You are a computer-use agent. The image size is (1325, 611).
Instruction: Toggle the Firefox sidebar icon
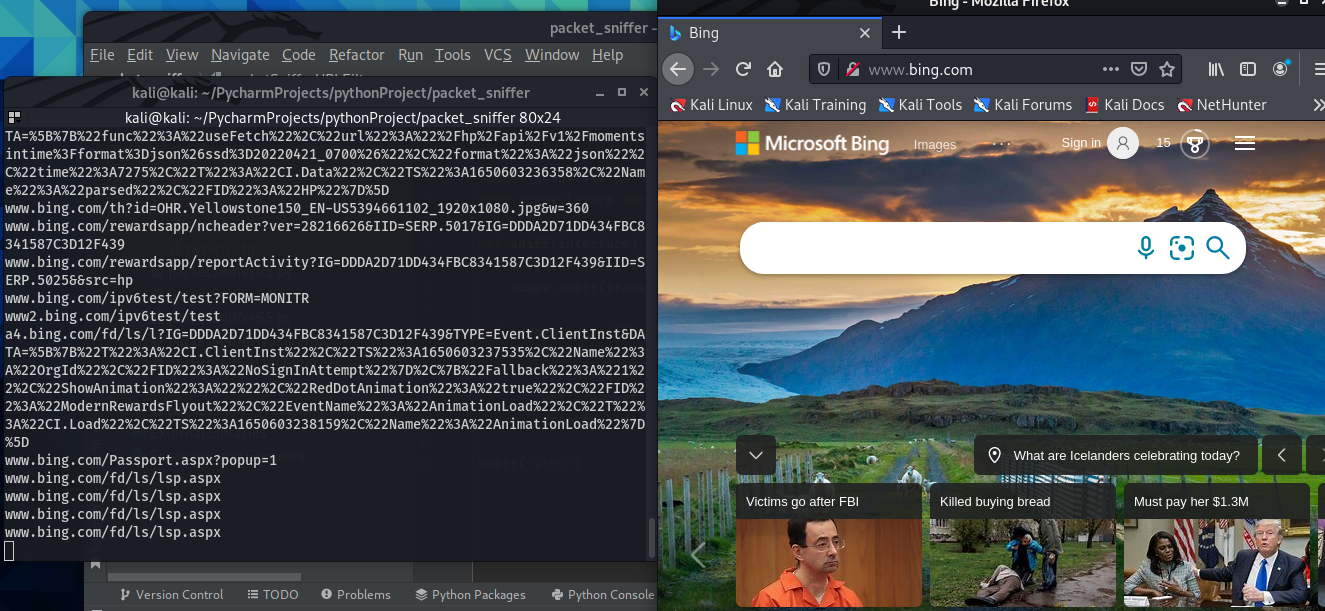click(1248, 69)
